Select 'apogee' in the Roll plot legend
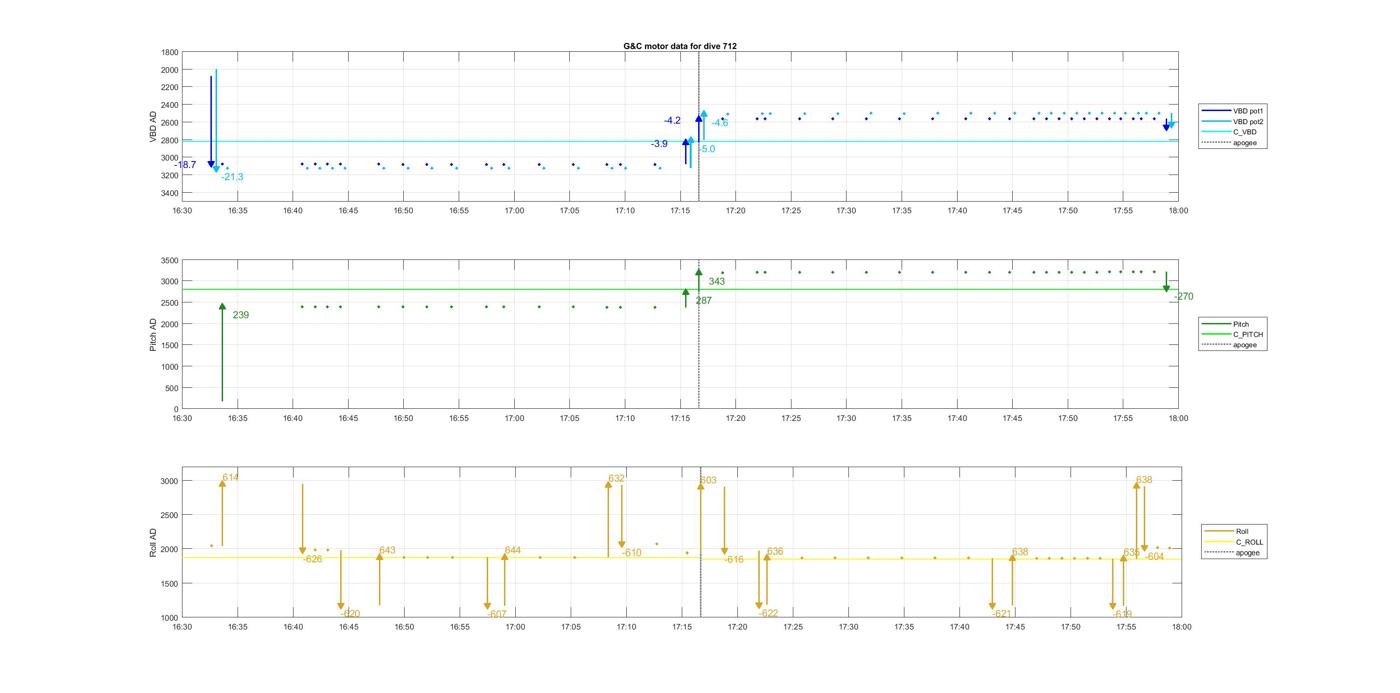1400x693 pixels. pos(1235,552)
